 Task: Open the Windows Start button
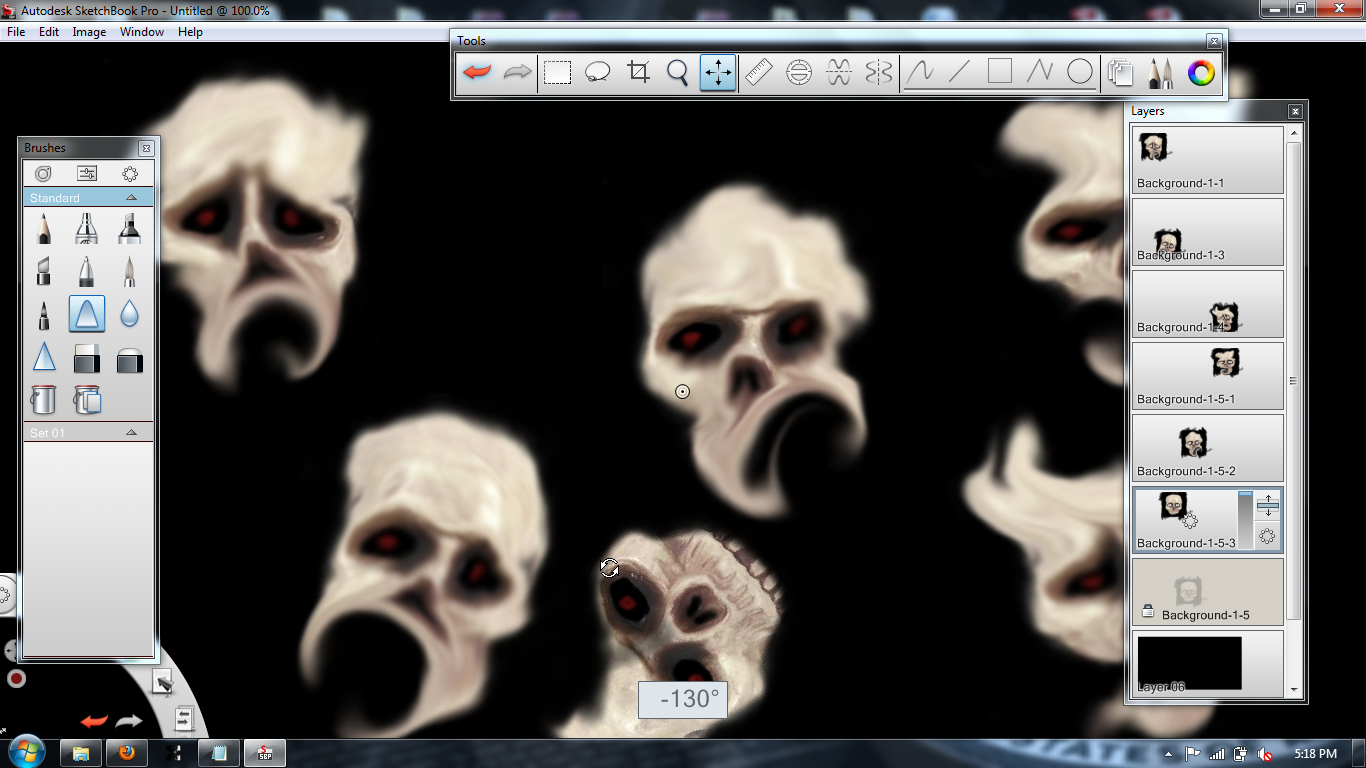coord(25,752)
